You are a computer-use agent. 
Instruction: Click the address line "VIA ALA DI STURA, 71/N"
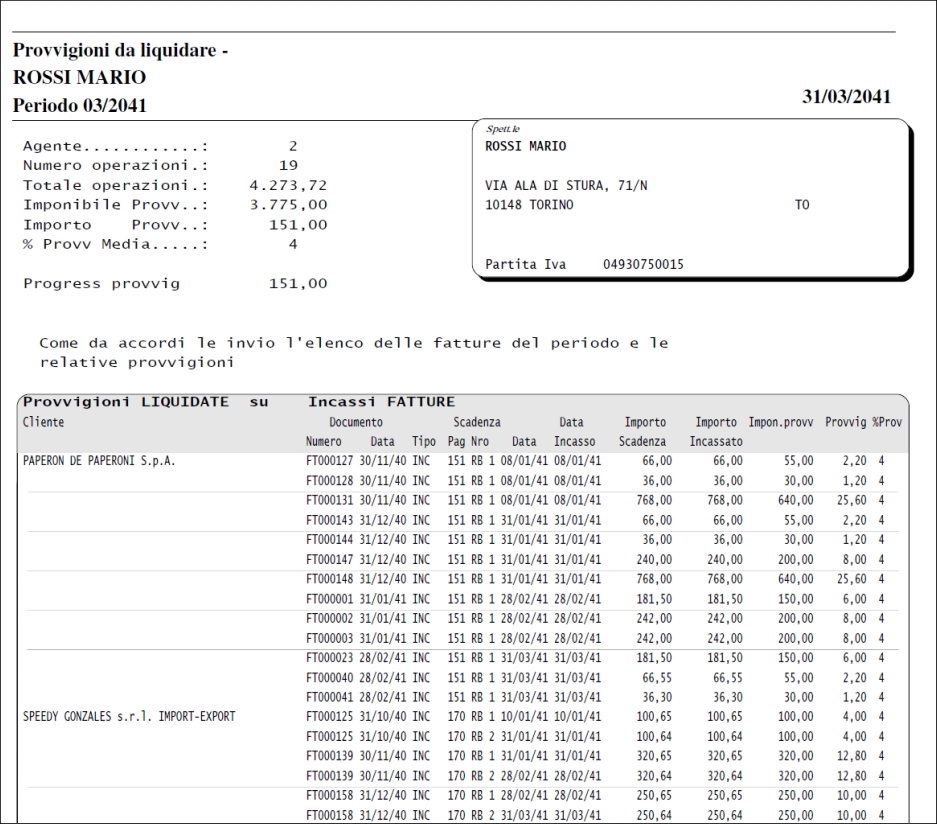tap(566, 186)
